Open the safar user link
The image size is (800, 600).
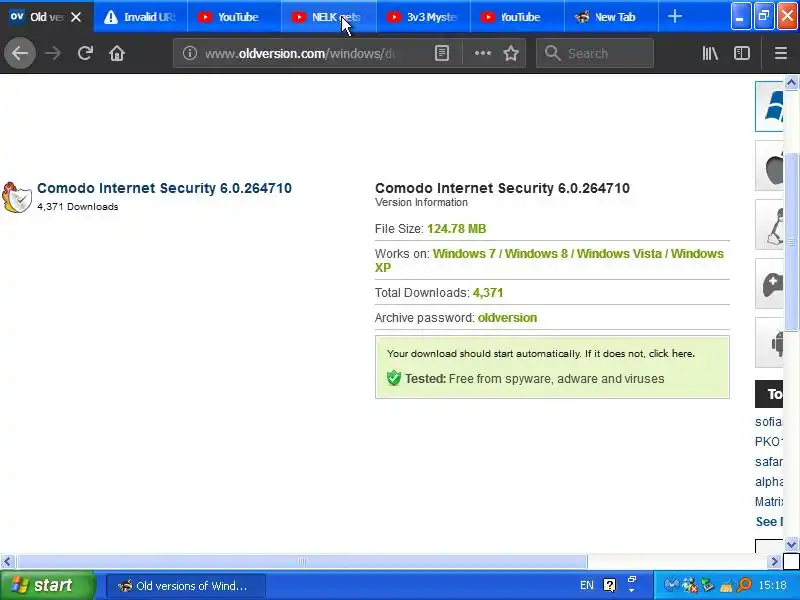pos(768,462)
